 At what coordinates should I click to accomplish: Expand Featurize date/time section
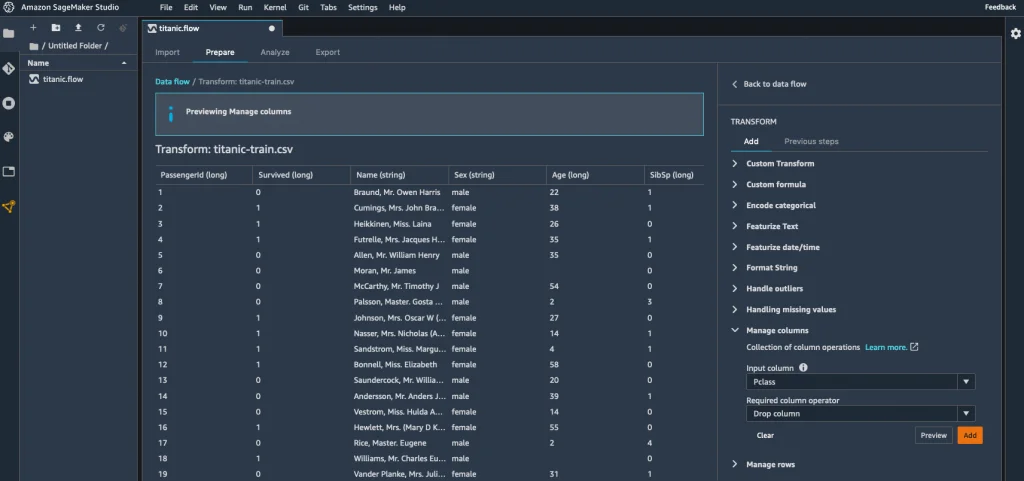[x=782, y=247]
